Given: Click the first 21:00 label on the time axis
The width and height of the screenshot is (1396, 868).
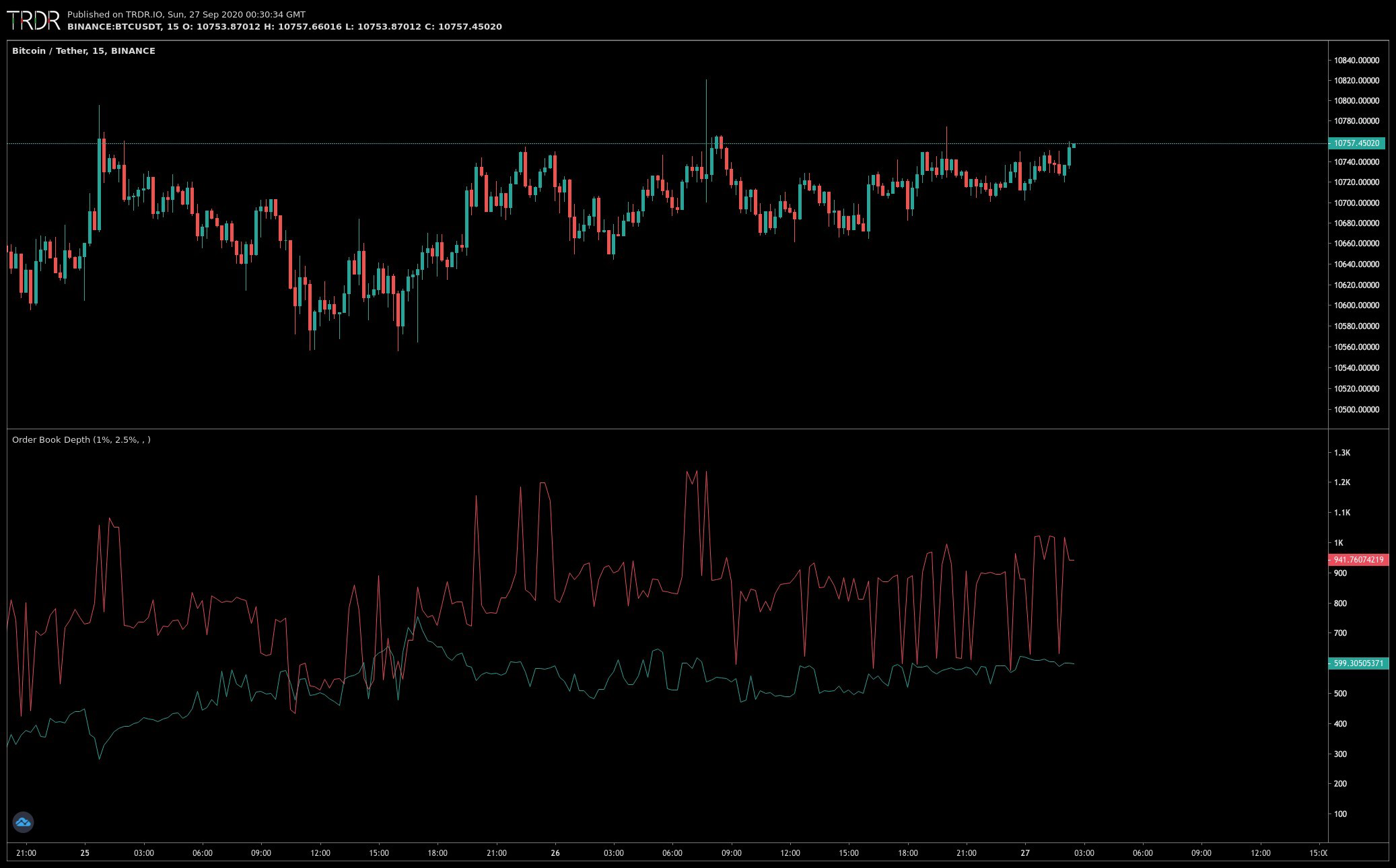Looking at the screenshot, I should tap(26, 853).
